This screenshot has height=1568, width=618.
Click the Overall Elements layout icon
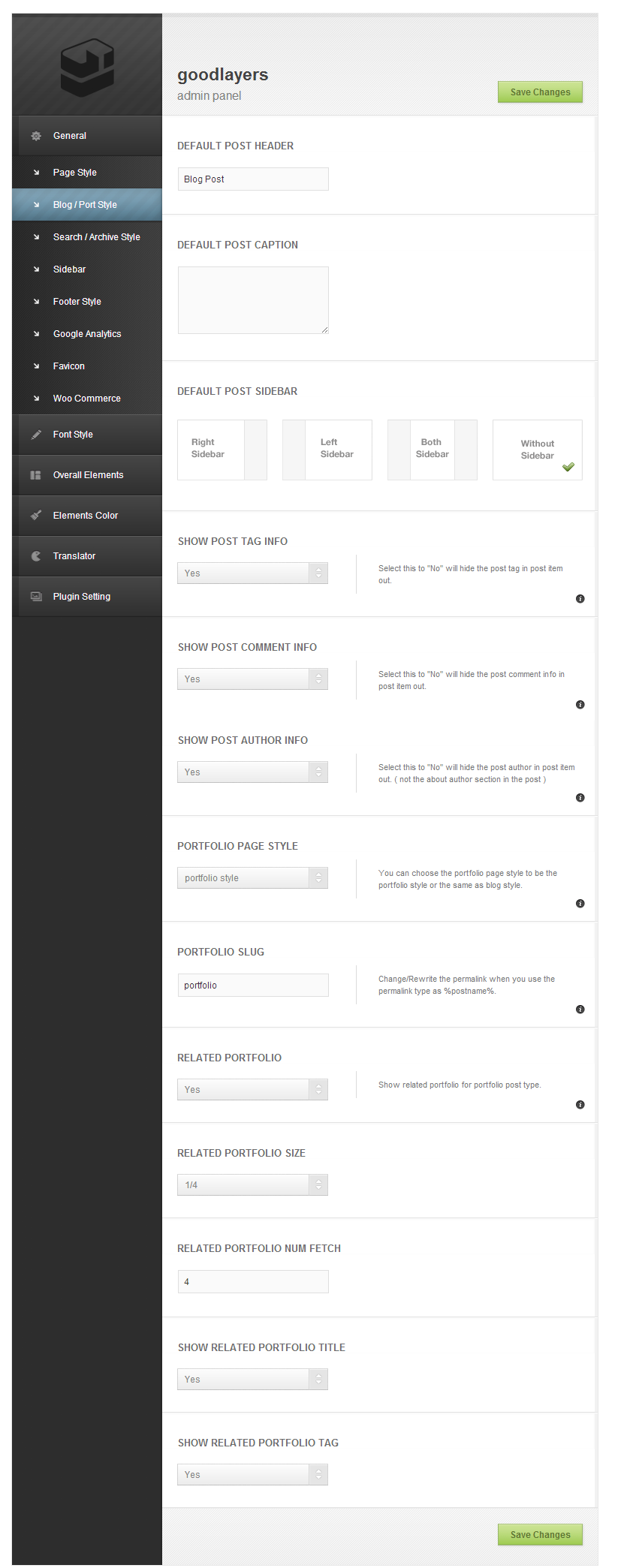point(35,475)
